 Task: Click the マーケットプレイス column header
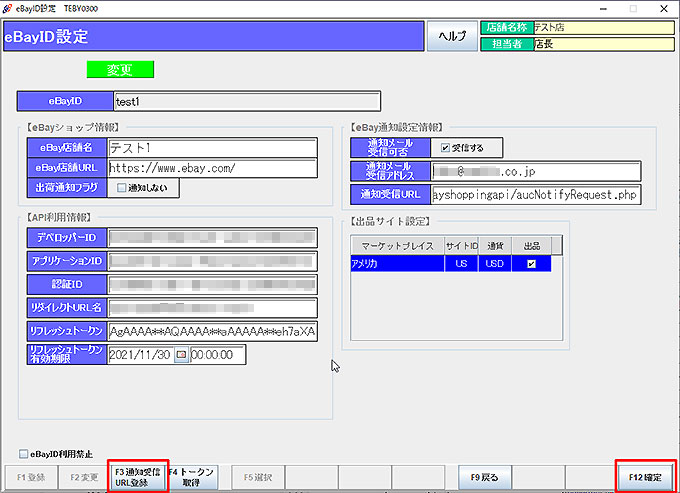(396, 245)
